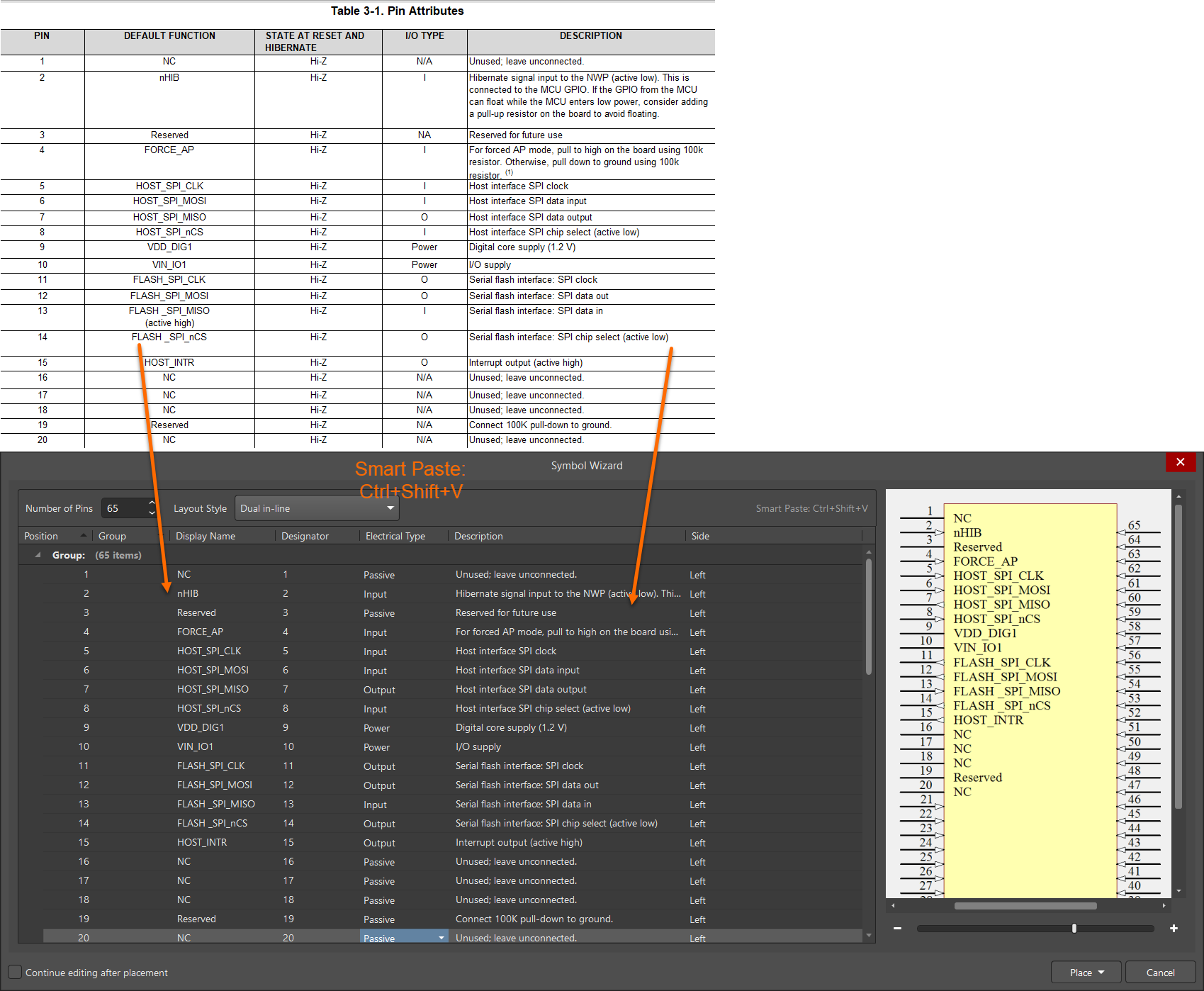Collapse the Group of 65 items

pos(38,555)
